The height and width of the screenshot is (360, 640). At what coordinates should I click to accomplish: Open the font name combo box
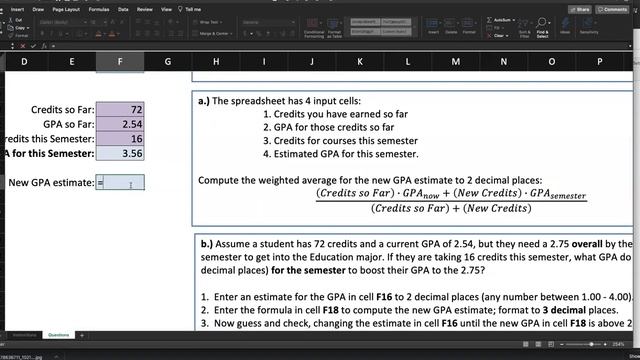pyautogui.click(x=63, y=22)
